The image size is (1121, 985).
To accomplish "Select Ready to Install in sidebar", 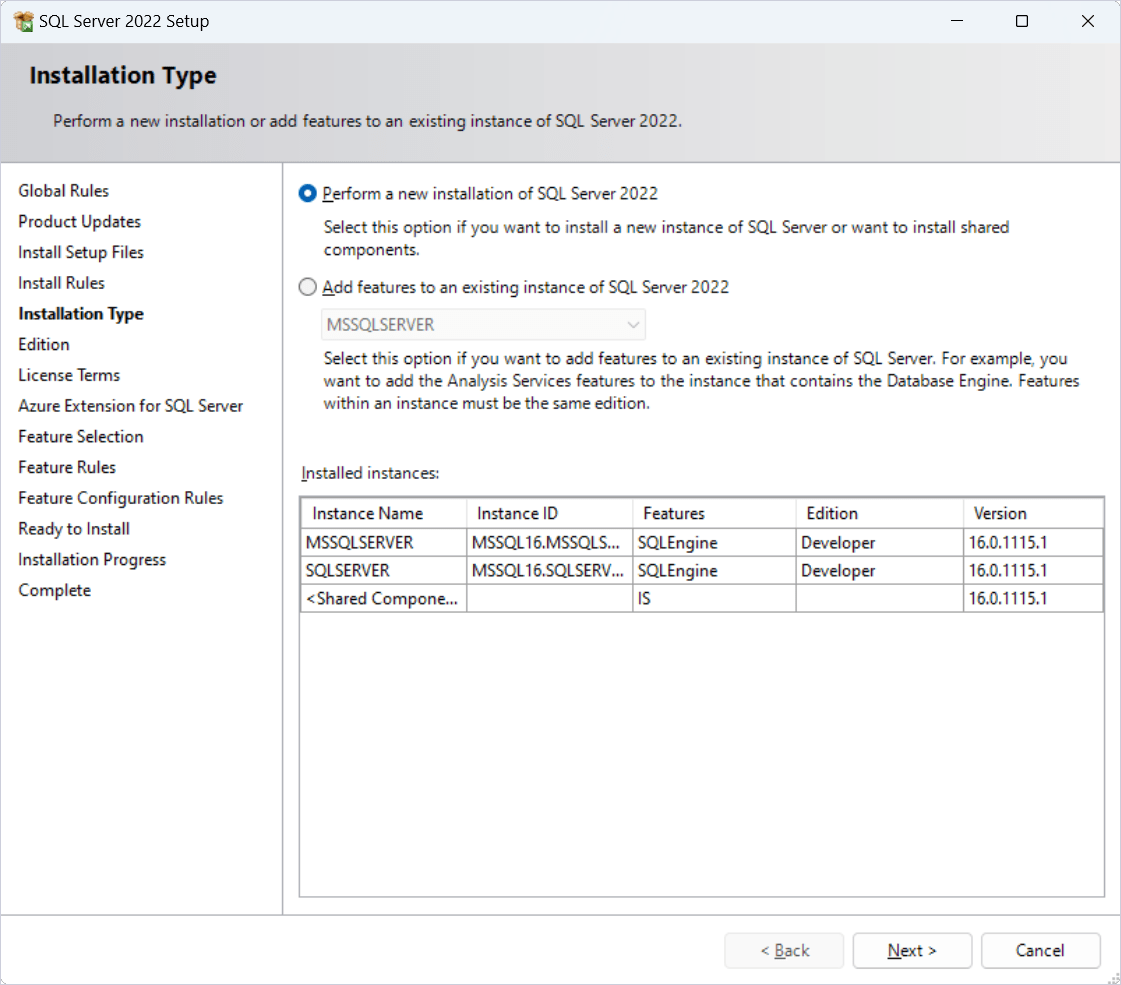I will click(74, 529).
